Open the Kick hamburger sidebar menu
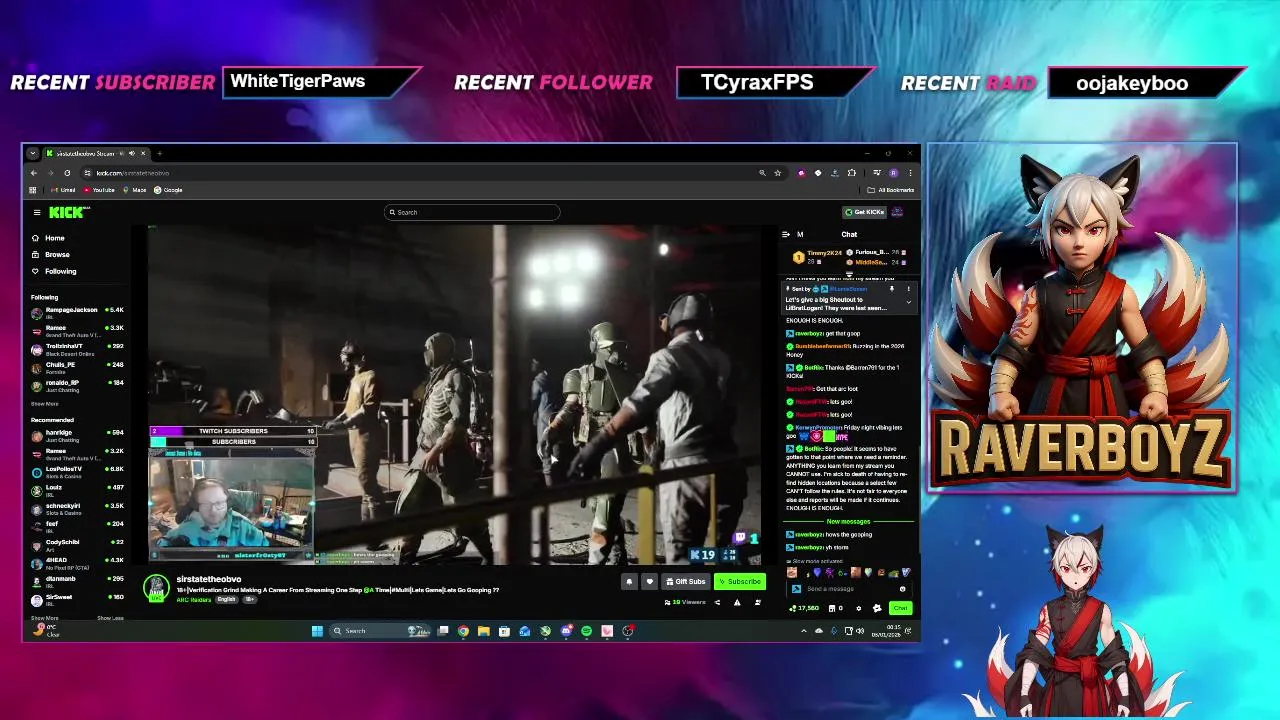 click(x=37, y=212)
